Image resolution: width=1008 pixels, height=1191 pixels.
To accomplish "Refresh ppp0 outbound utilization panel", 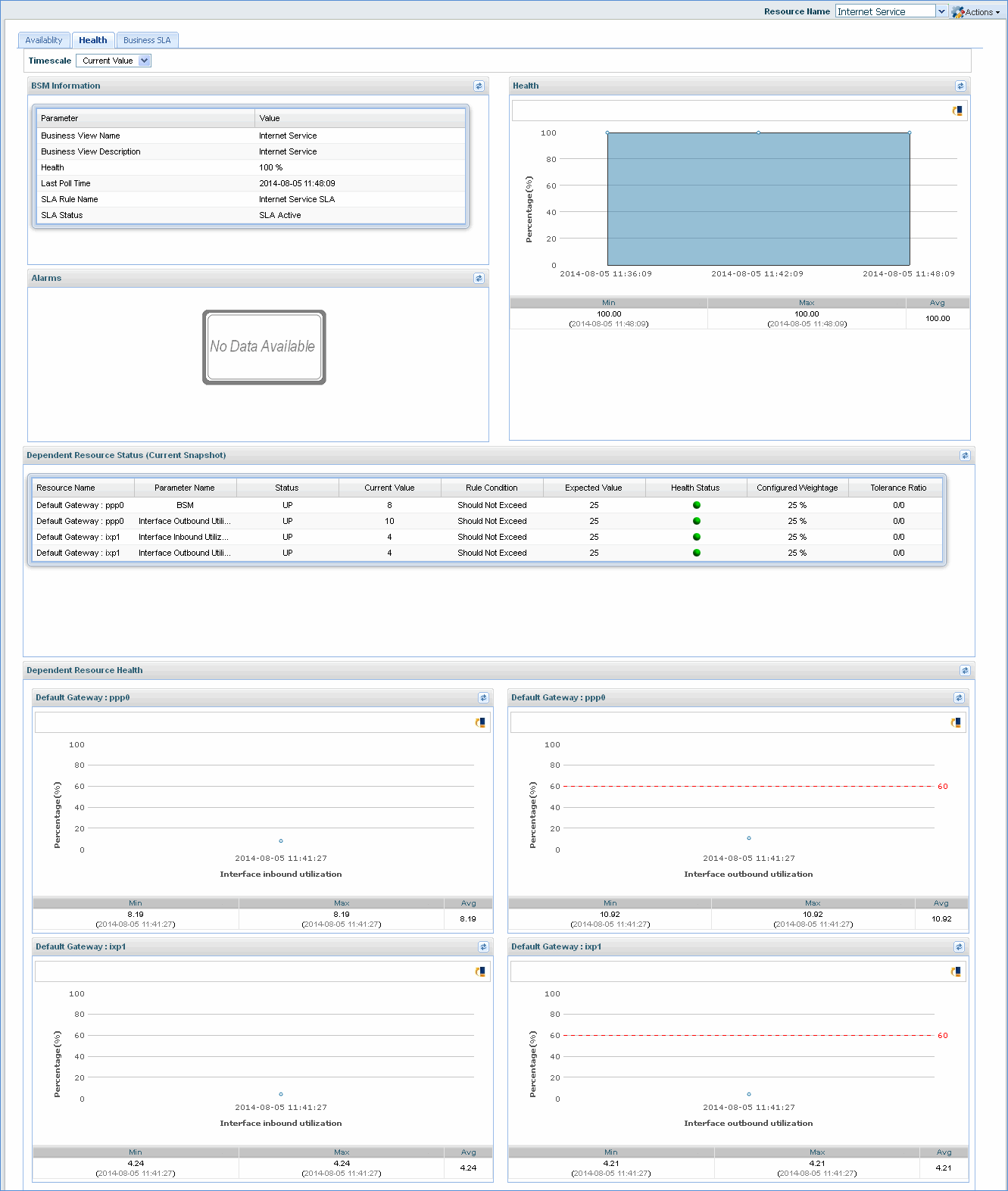I will pos(959,698).
